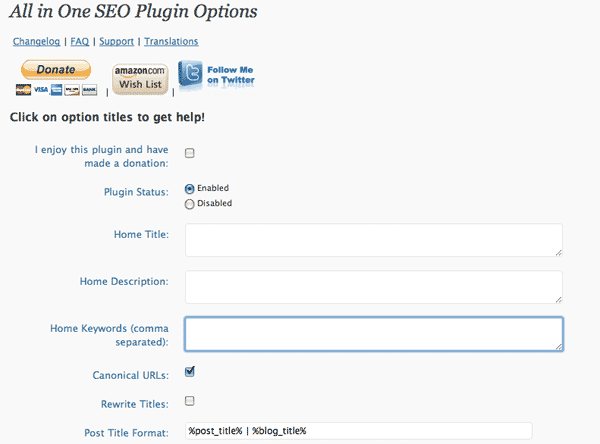Screen dimensions: 600x444
Task: Click the Home Keywords text area
Action: (373, 334)
